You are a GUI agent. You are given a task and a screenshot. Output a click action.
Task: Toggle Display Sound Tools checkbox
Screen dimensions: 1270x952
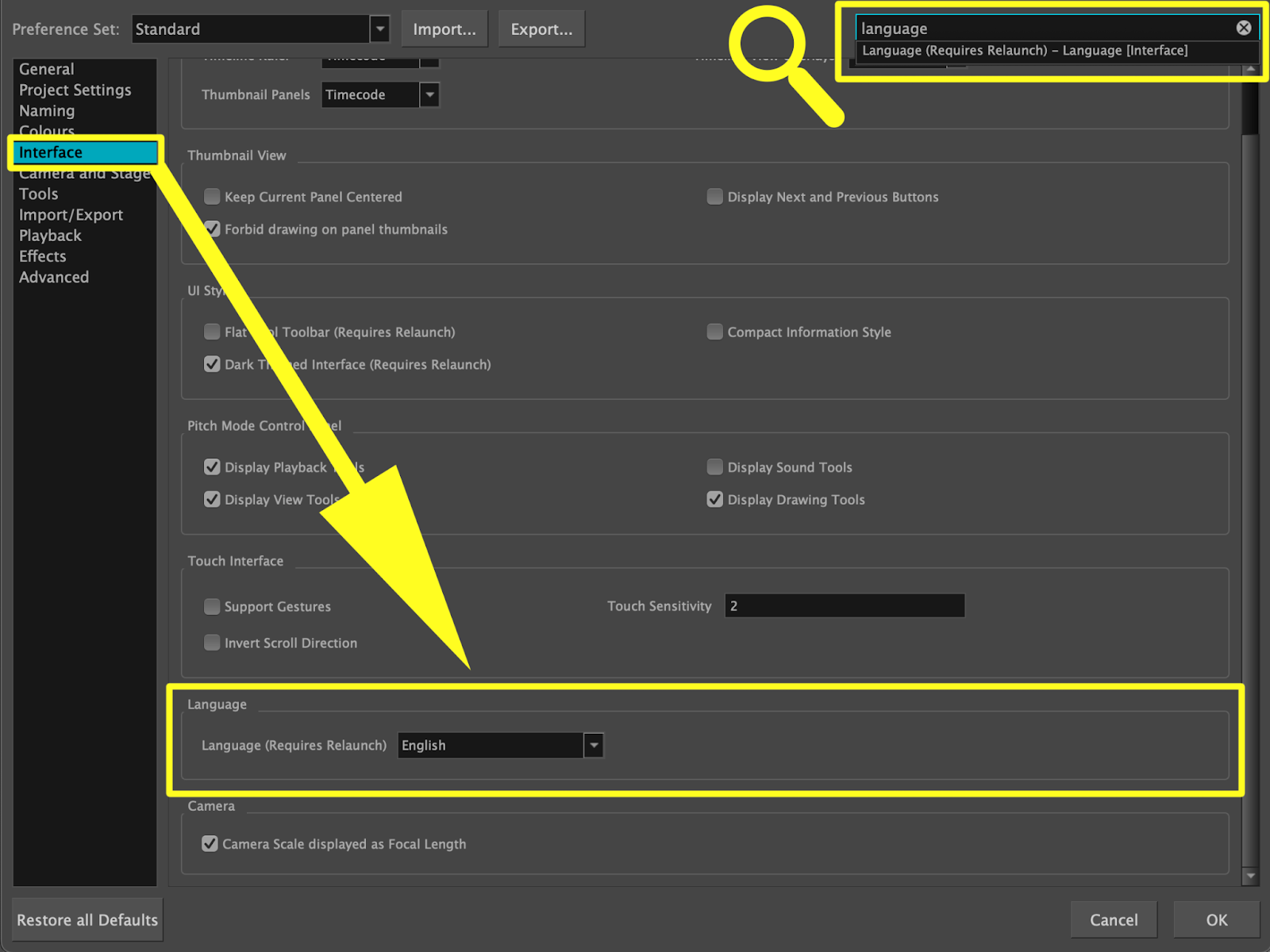[715, 467]
